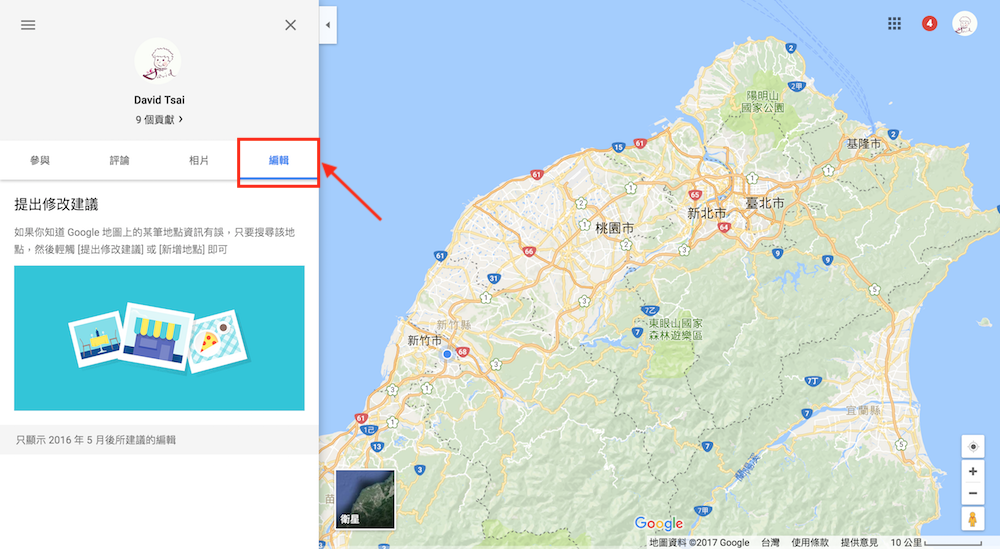This screenshot has height=549, width=1000.
Task: Switch to 衛星 satellite view thumbnail
Action: (365, 499)
